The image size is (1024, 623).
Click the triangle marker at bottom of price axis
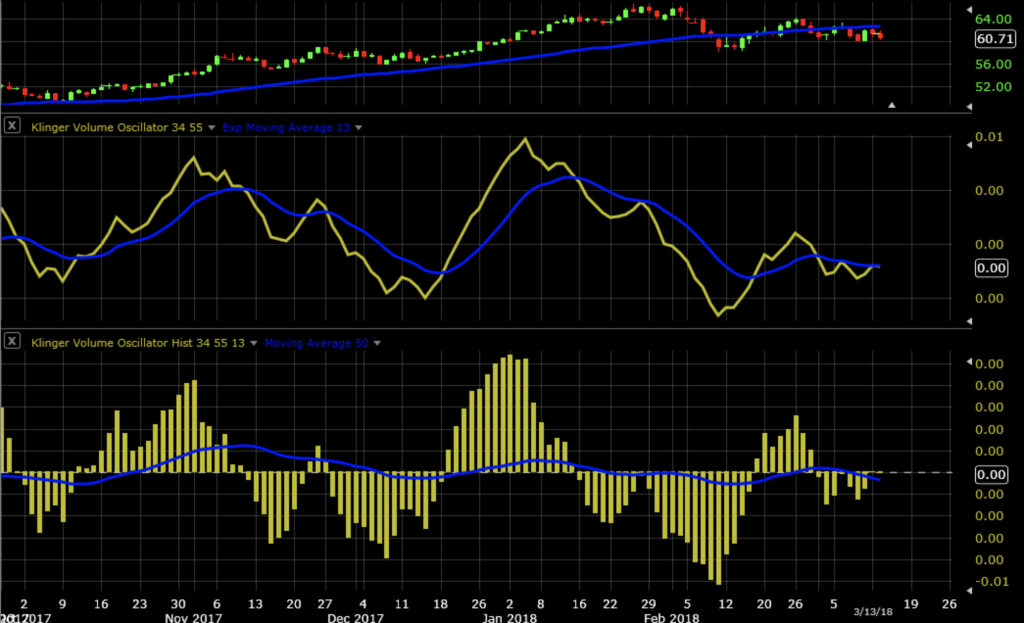pos(968,104)
